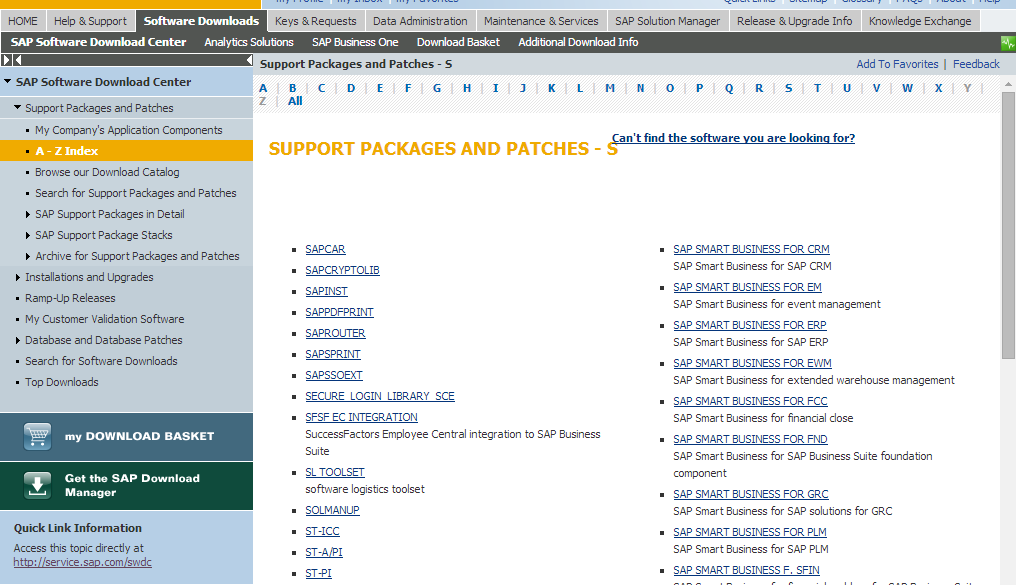Expand Archive for Support Packages and Patches

point(29,256)
